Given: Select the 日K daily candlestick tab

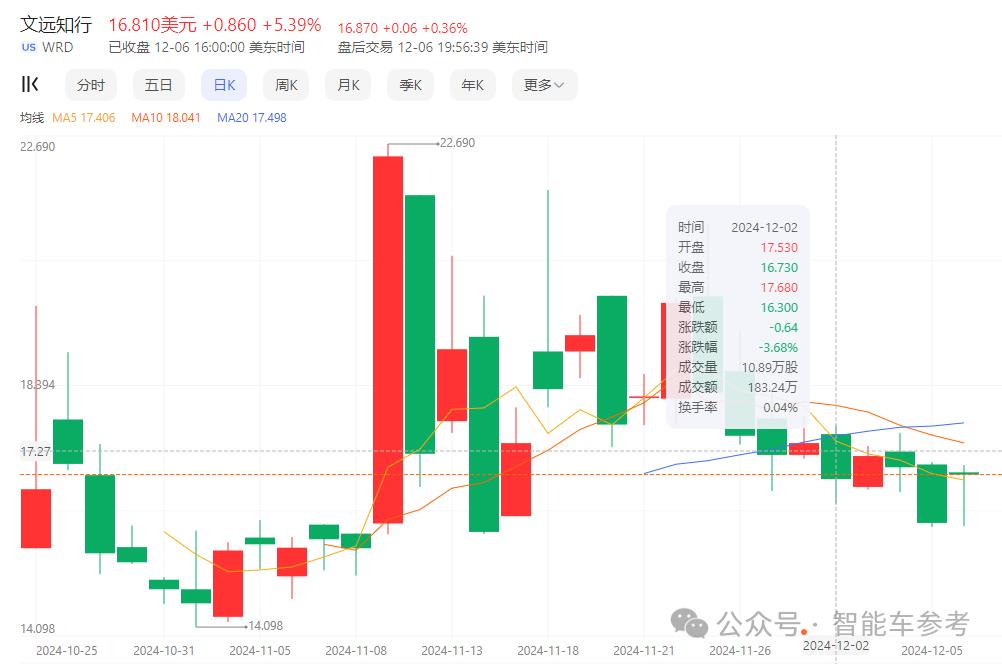Looking at the screenshot, I should tap(224, 85).
